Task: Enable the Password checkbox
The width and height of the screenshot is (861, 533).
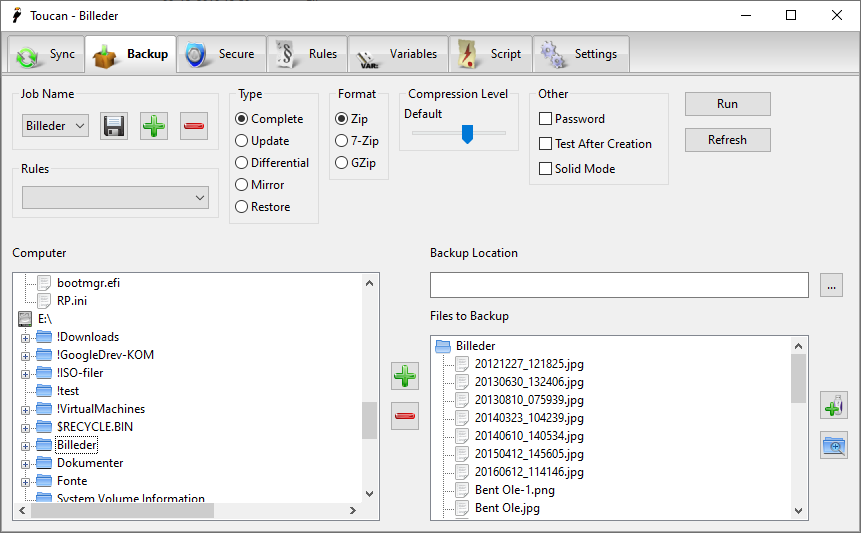Action: click(546, 119)
